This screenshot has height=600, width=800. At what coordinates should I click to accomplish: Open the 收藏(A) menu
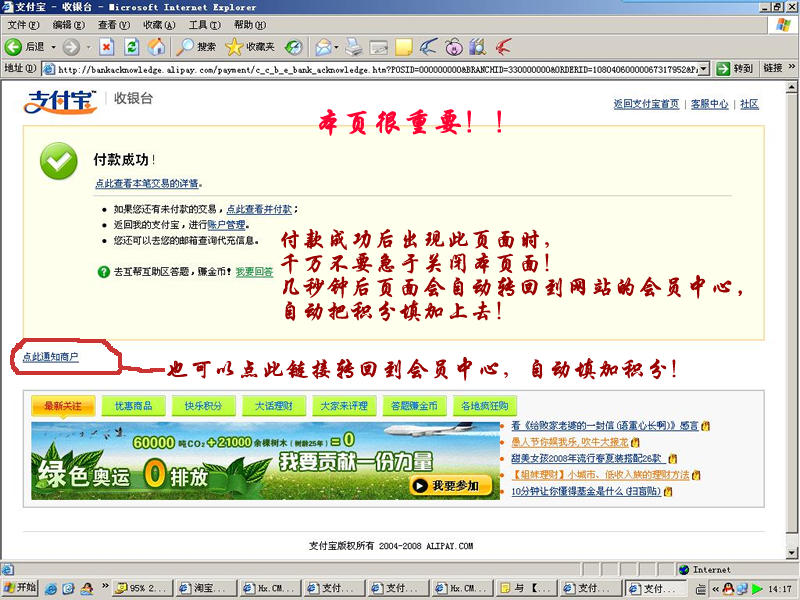[x=159, y=24]
